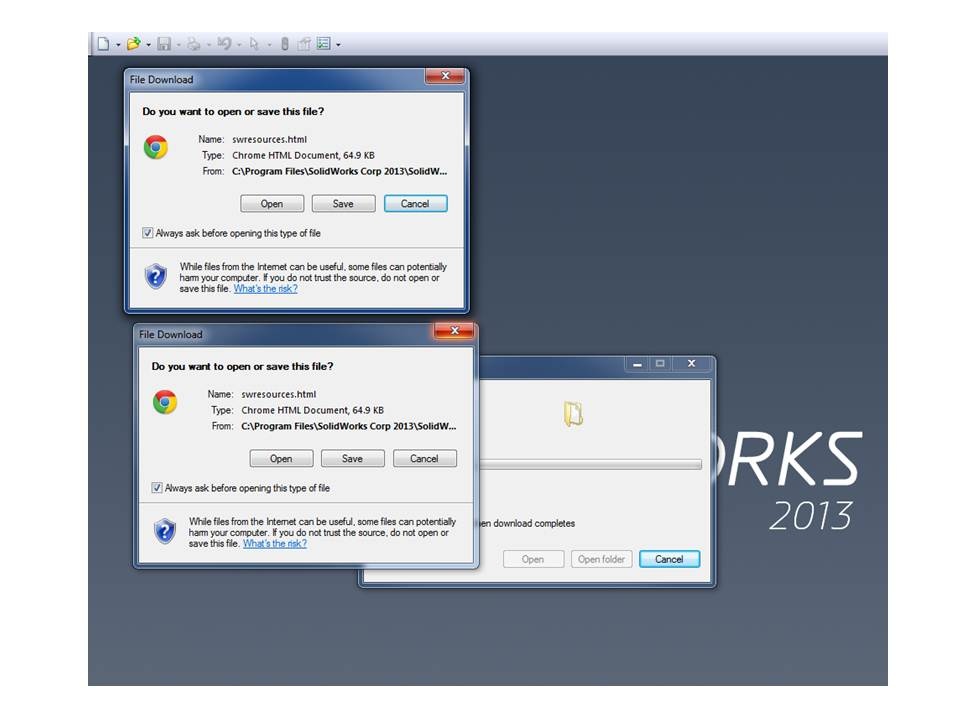Screen dimensions: 960x720
Task: Minimize the download progress window
Action: 637,364
